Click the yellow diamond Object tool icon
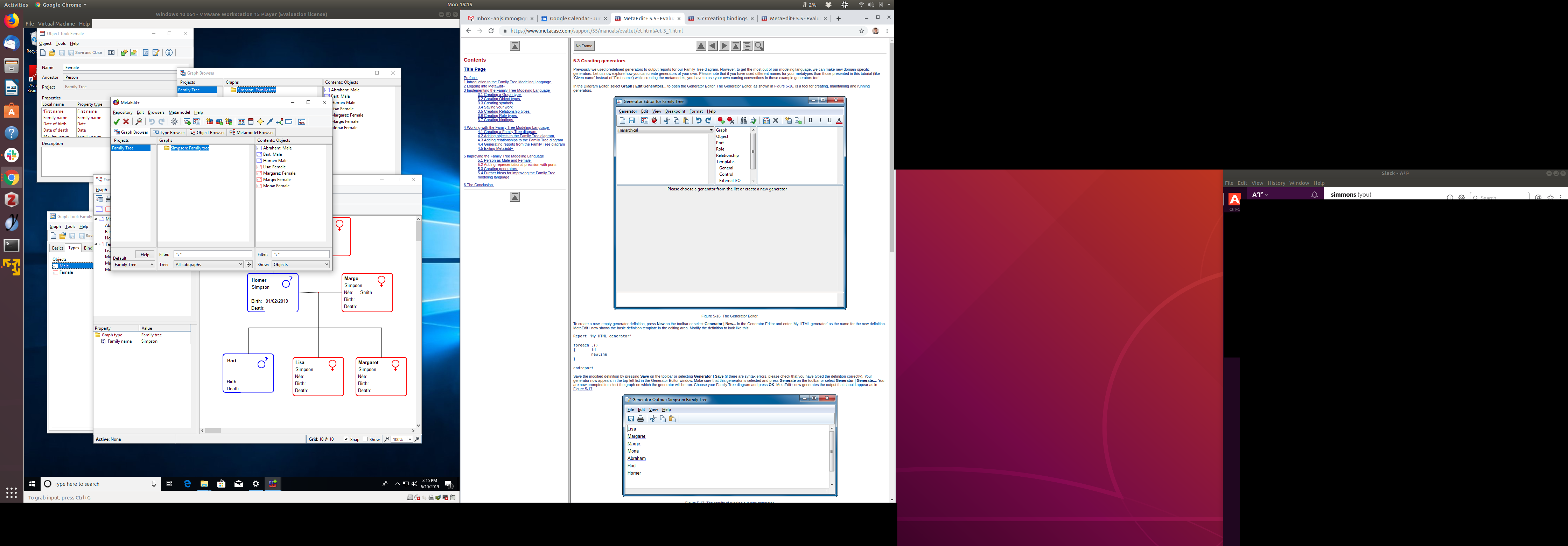The height and width of the screenshot is (546, 1568). tap(260, 122)
